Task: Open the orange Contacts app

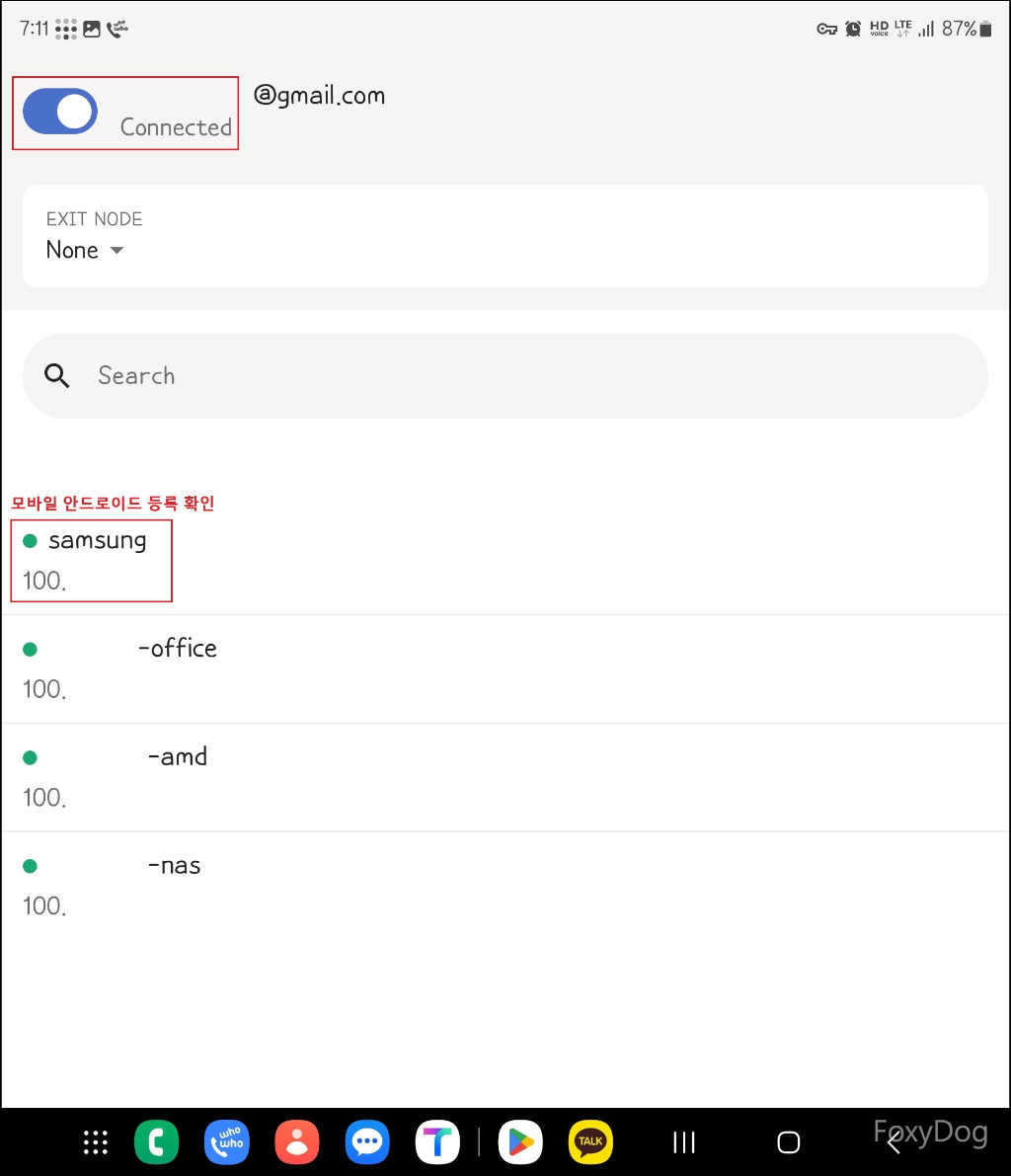Action: (x=297, y=1142)
